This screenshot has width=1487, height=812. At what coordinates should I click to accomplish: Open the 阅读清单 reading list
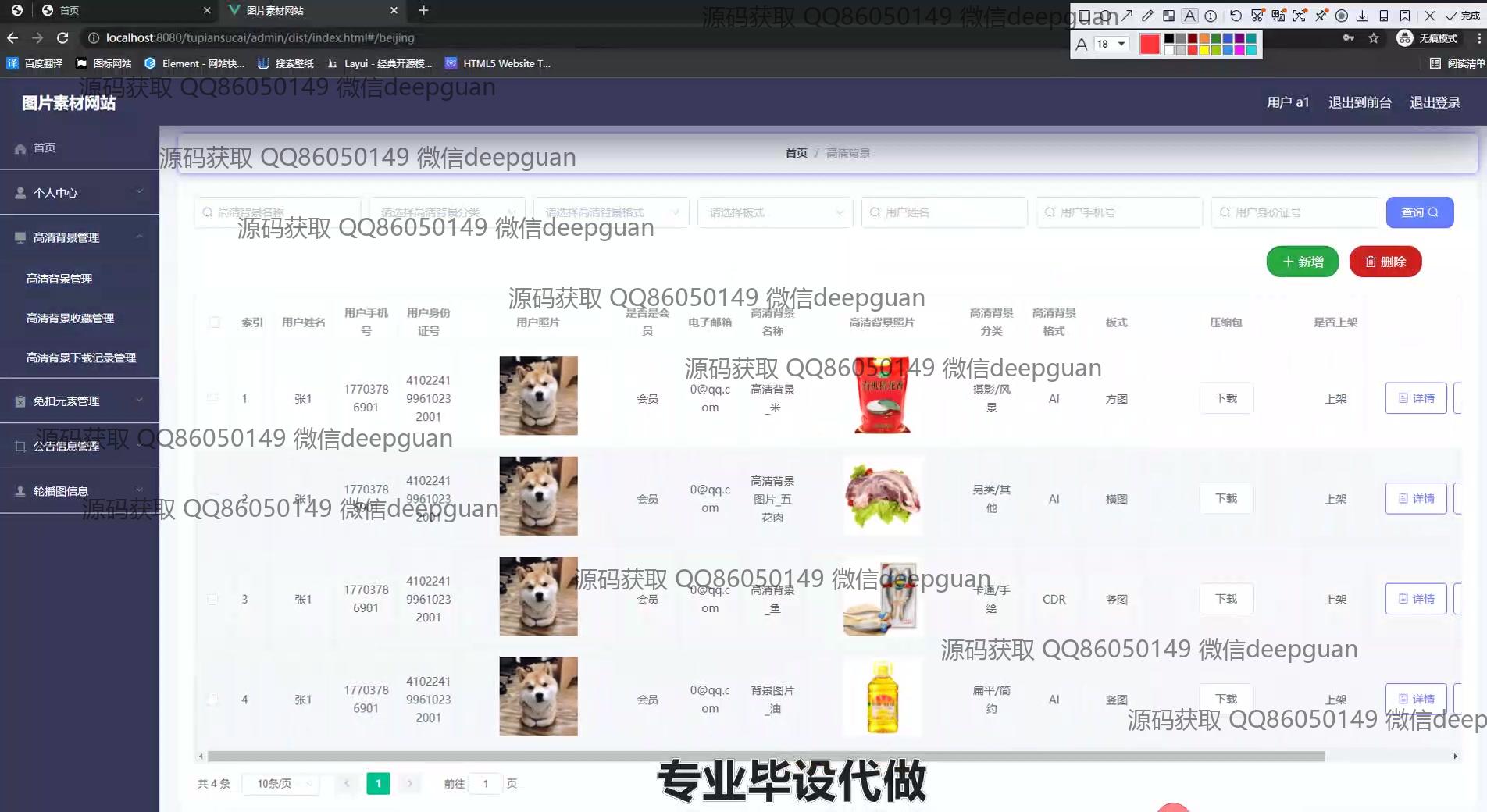(x=1457, y=63)
